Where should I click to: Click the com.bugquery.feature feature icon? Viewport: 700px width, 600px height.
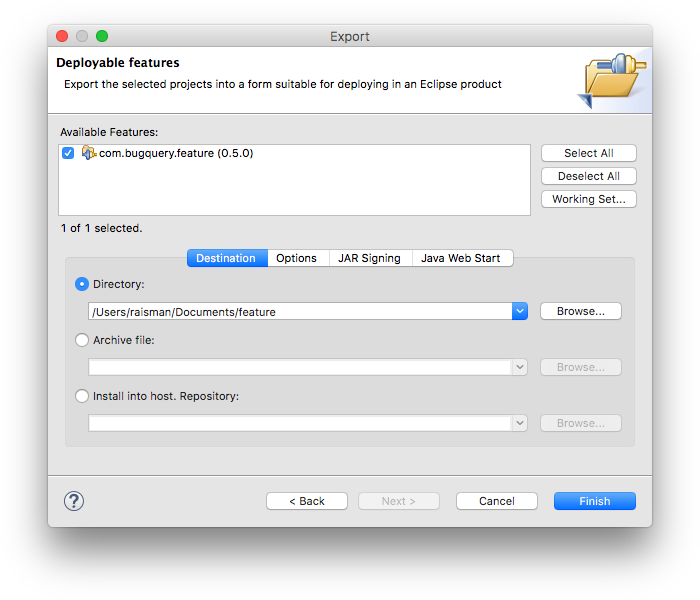pyautogui.click(x=89, y=153)
